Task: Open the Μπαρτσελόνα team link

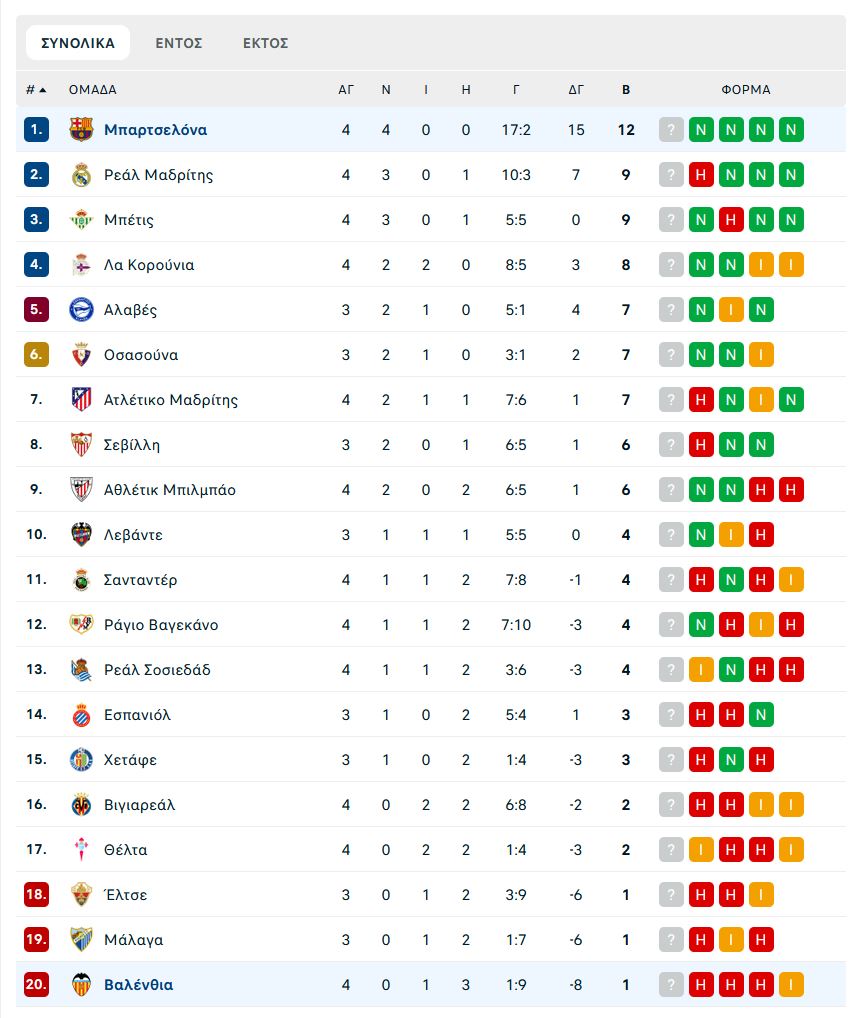Action: click(155, 129)
